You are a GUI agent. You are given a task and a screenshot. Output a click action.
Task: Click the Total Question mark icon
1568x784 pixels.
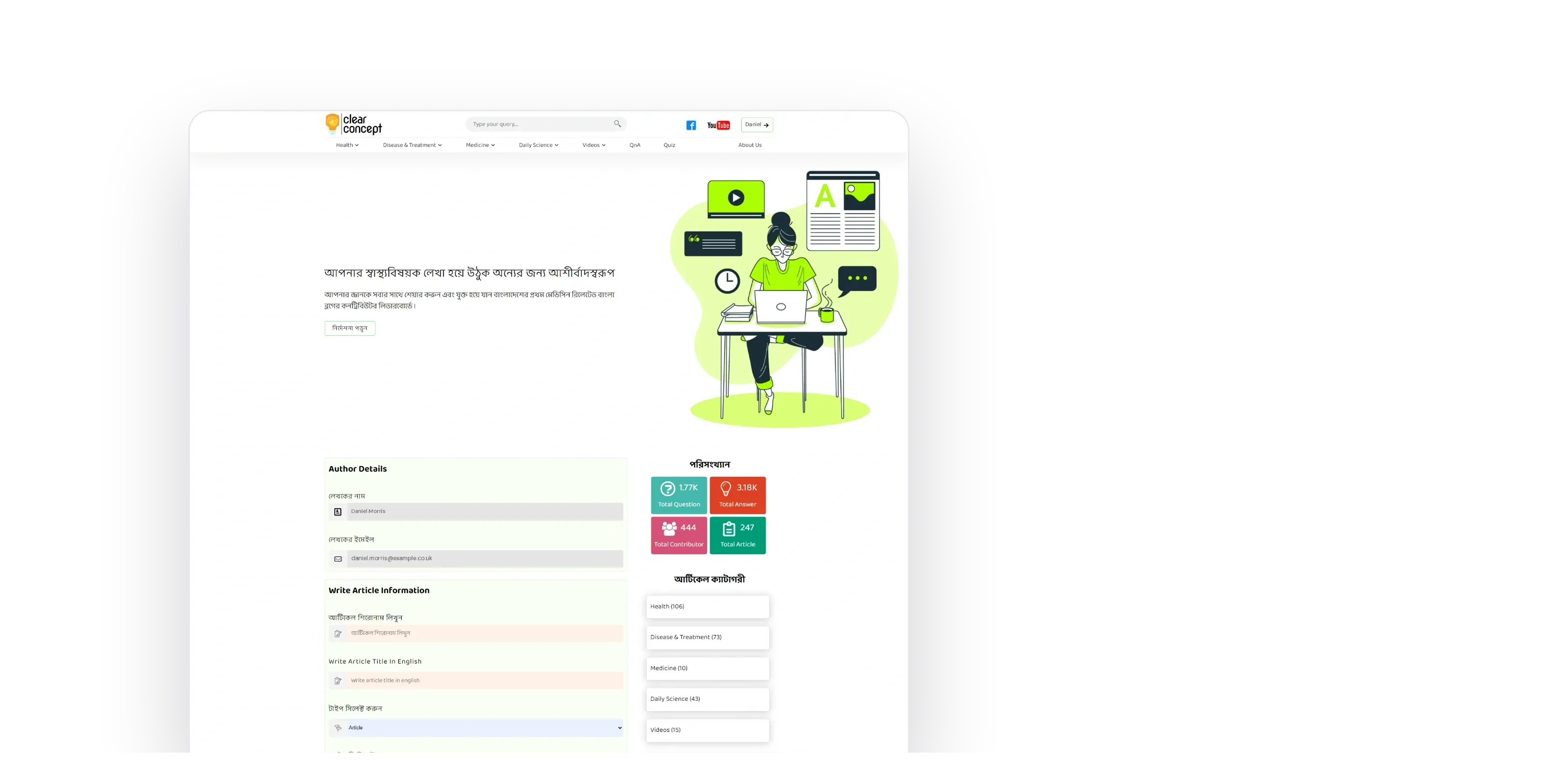click(668, 488)
